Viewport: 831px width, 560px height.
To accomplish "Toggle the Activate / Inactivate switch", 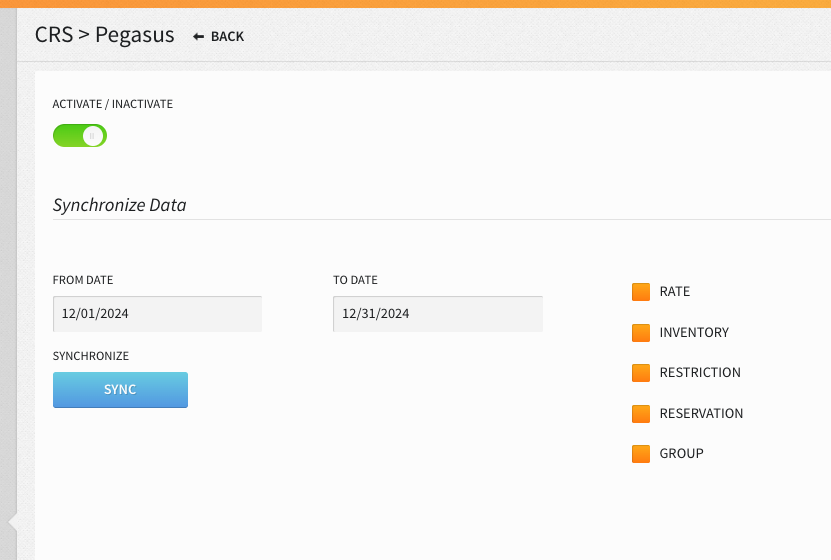I will [x=80, y=136].
